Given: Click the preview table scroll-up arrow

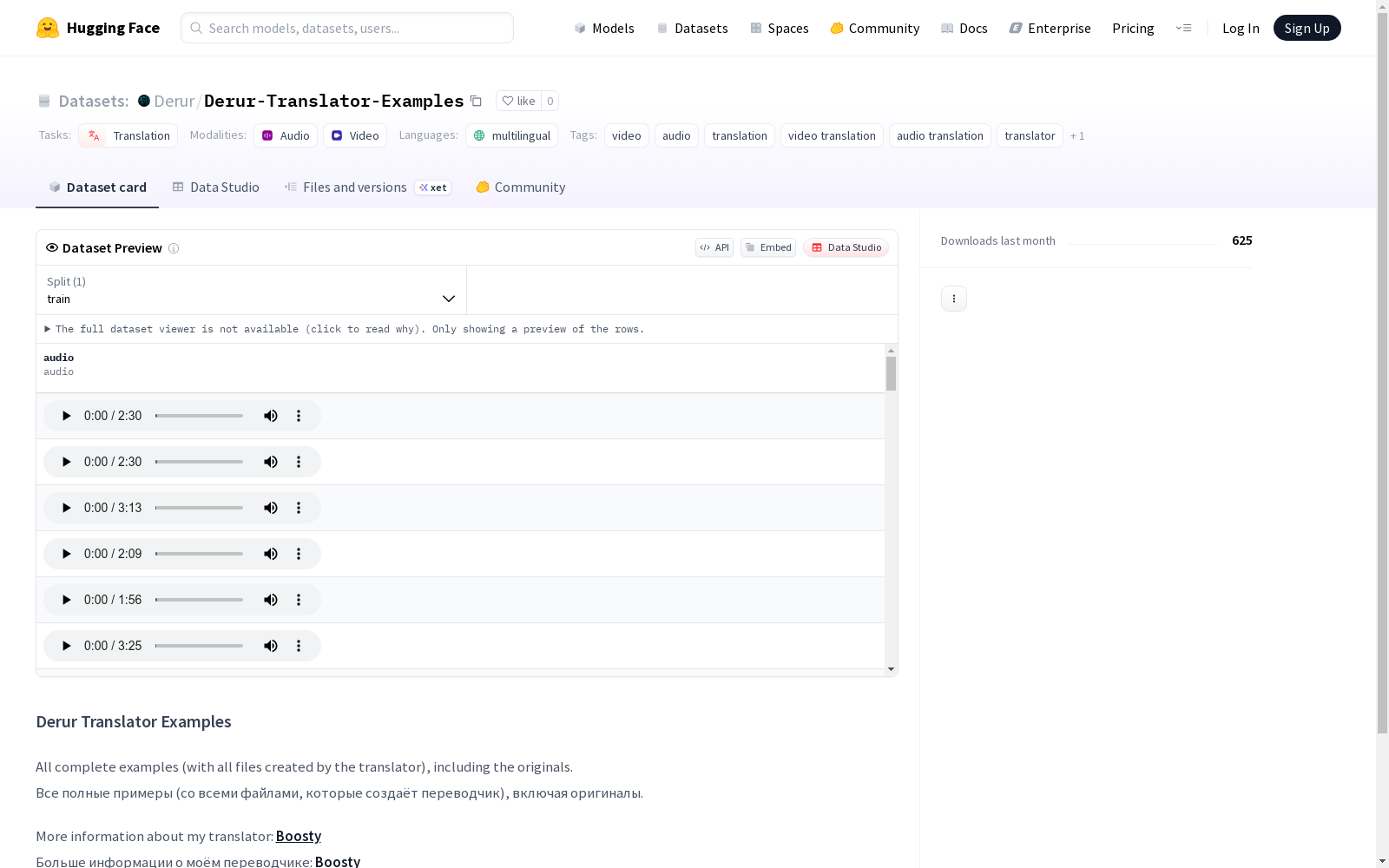Looking at the screenshot, I should (891, 351).
